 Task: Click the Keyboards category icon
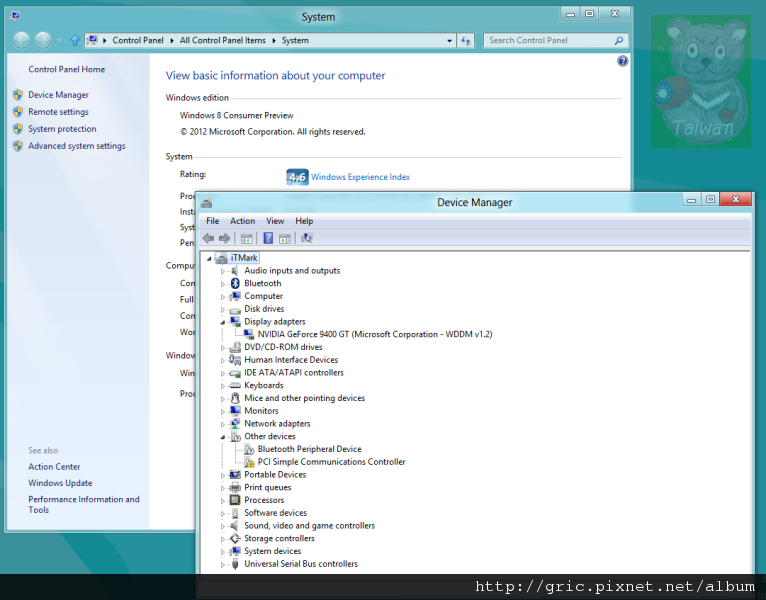click(x=235, y=386)
